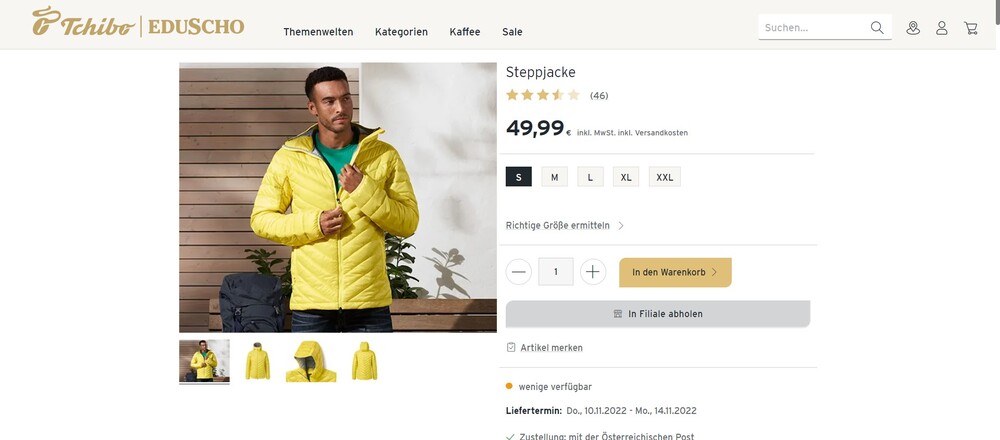Increase quantity with the plus button
1000x440 pixels.
[x=593, y=272]
